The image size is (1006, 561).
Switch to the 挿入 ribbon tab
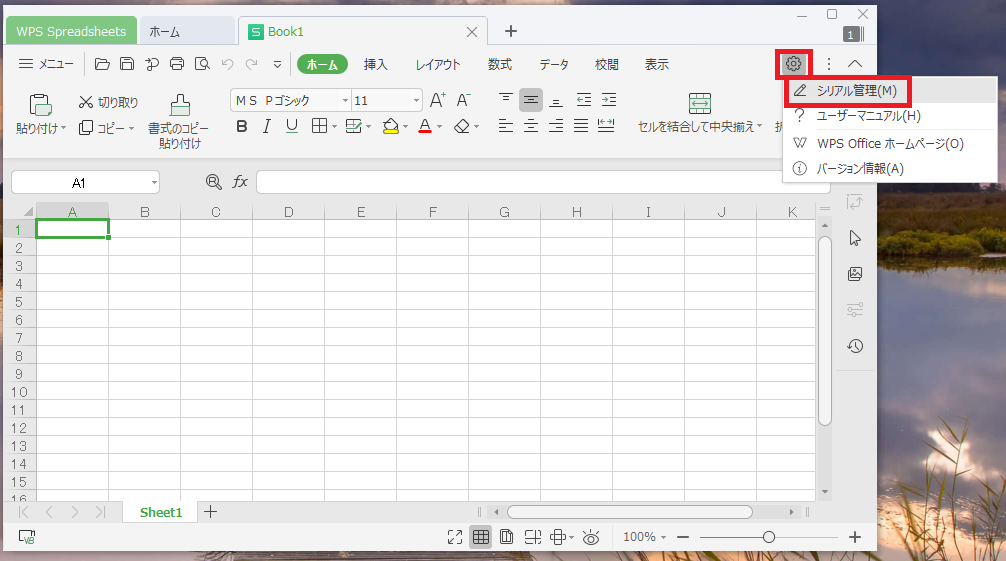[376, 64]
